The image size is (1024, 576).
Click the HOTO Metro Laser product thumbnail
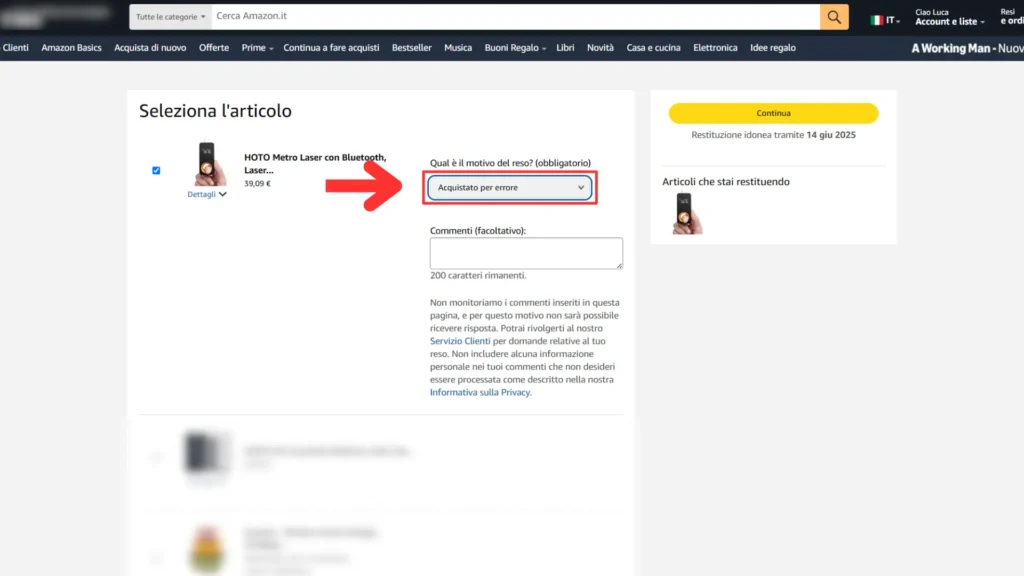click(209, 163)
